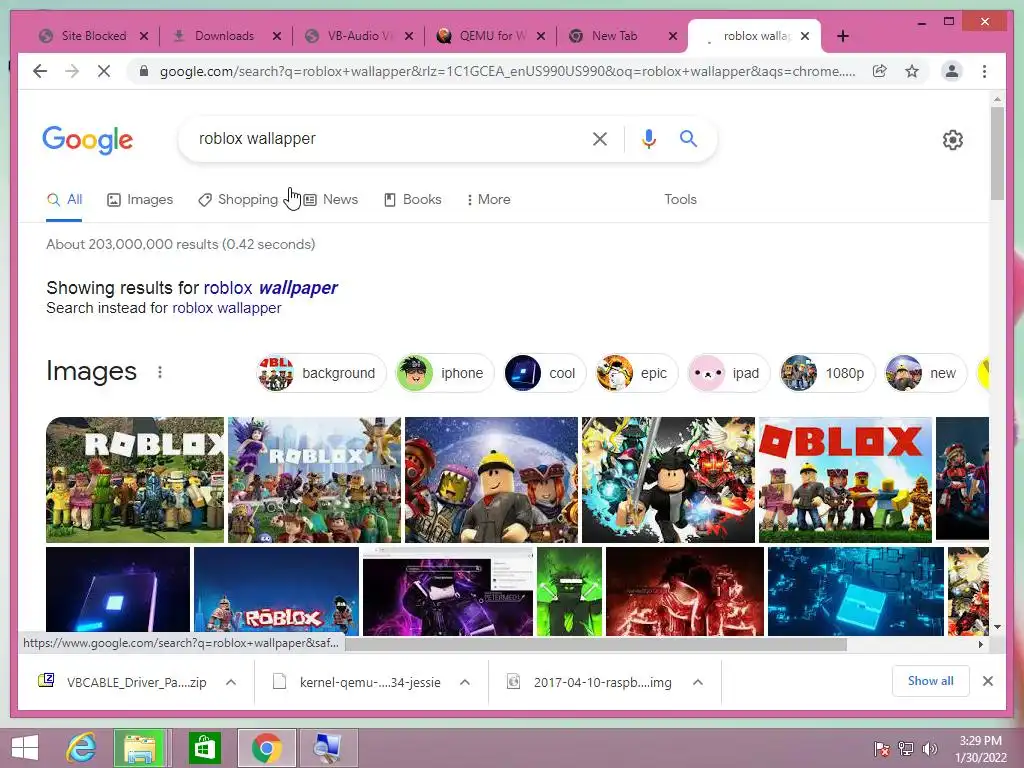Open the Chrome profile avatar menu

pyautogui.click(x=952, y=71)
